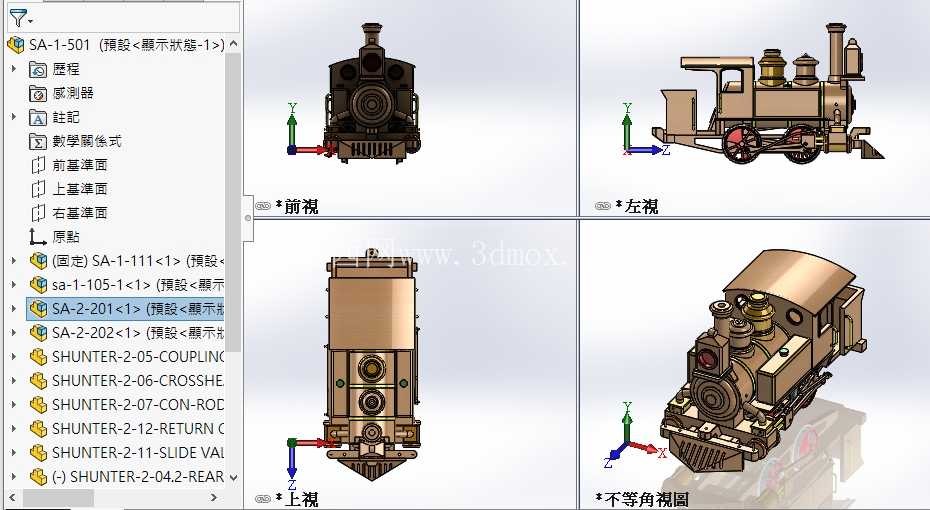Screen dimensions: 930x510
Task: Click the locomotive in the left view
Action: (x=768, y=95)
